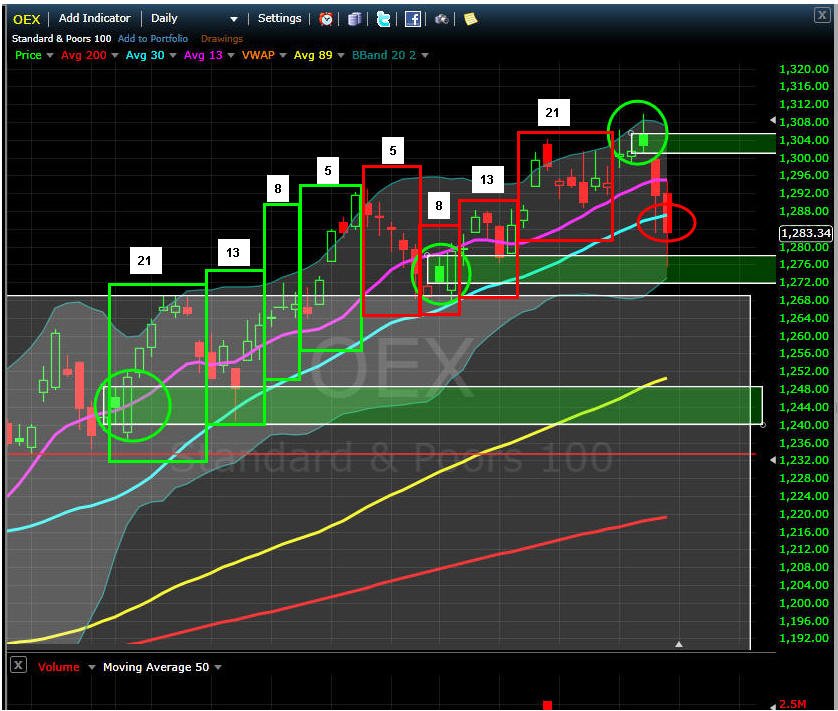Close the Volume panel with X
The height and width of the screenshot is (711, 838).
pos(18,665)
